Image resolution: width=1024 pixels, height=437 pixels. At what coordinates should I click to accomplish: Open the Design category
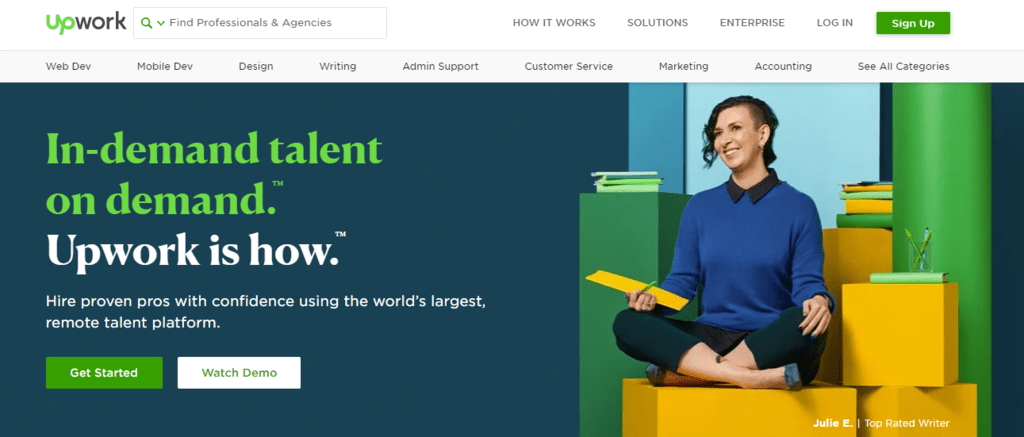[x=256, y=66]
